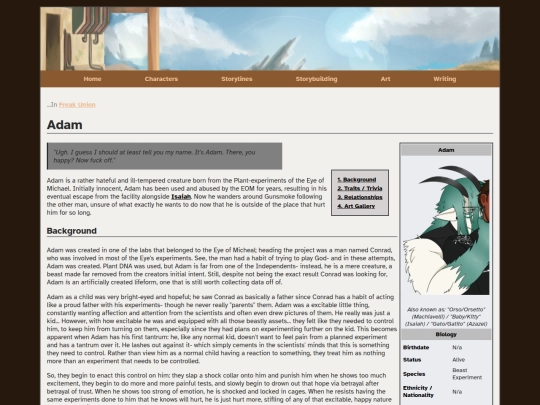Jump to 2. Traits / Trivia section

pyautogui.click(x=360, y=188)
